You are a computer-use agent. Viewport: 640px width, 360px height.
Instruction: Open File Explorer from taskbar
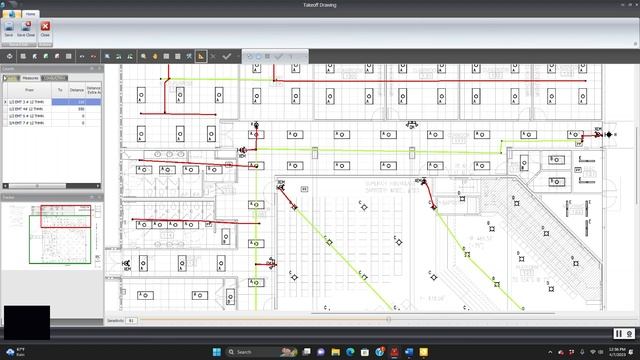click(336, 352)
